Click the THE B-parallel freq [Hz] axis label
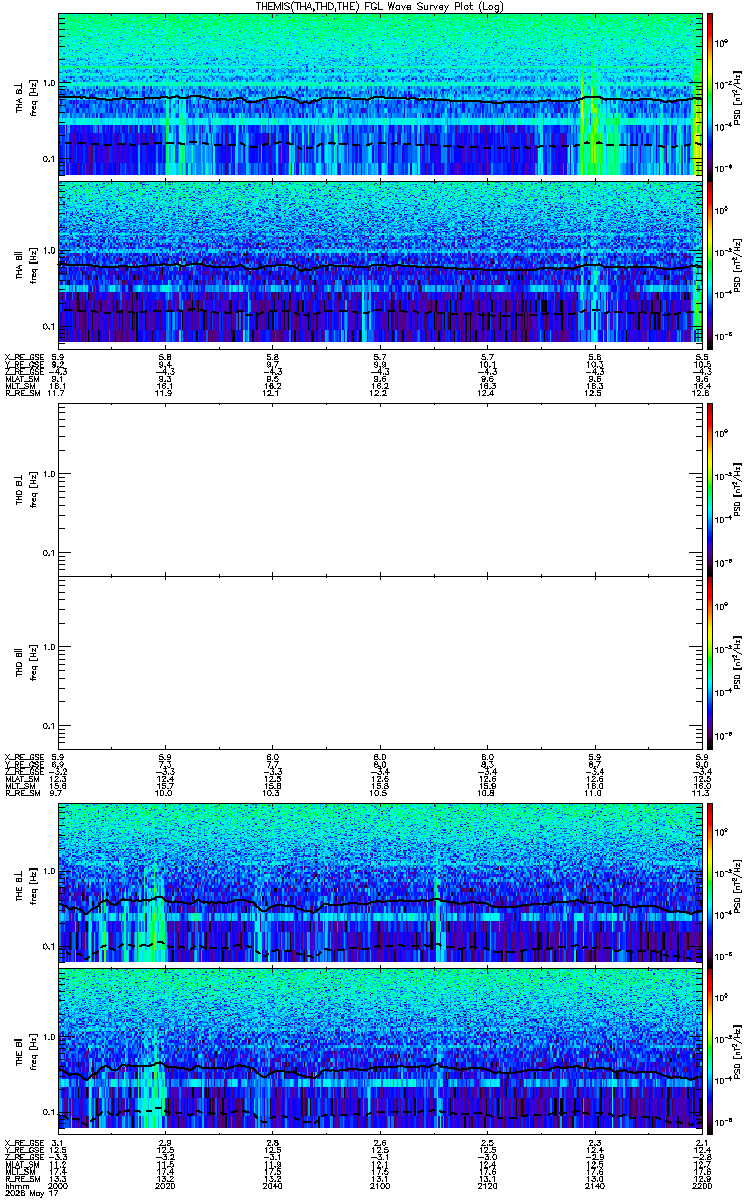This screenshot has height=1200, width=750. (x=33, y=1050)
